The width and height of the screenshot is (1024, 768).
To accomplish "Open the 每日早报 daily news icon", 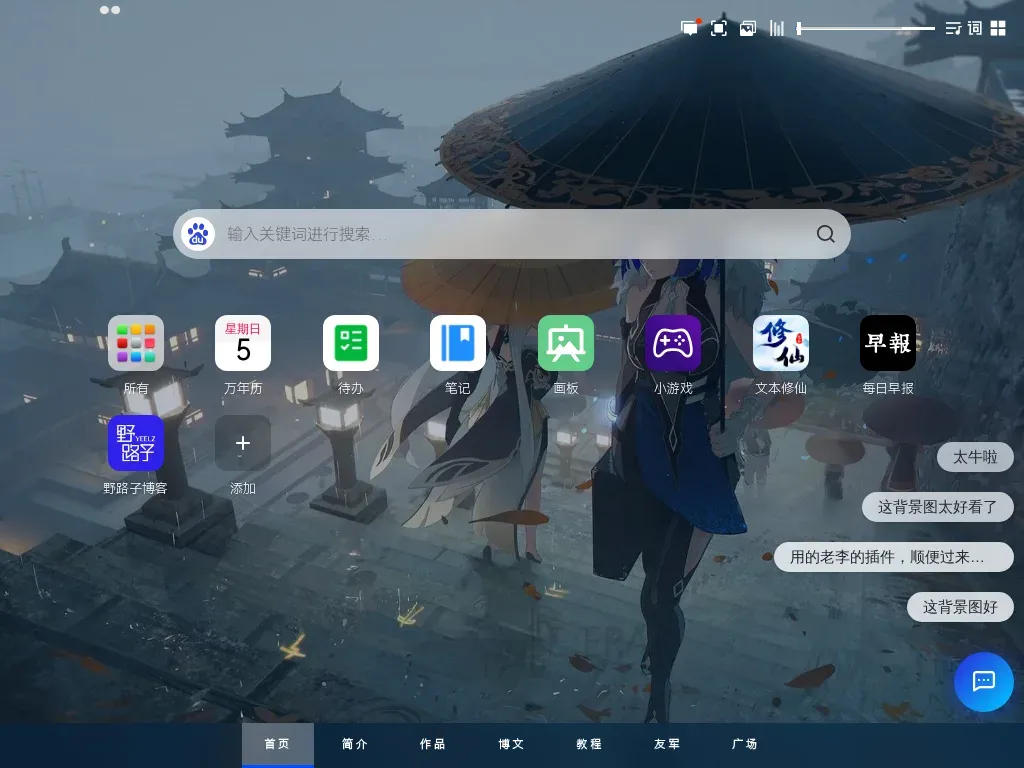I will [x=888, y=343].
